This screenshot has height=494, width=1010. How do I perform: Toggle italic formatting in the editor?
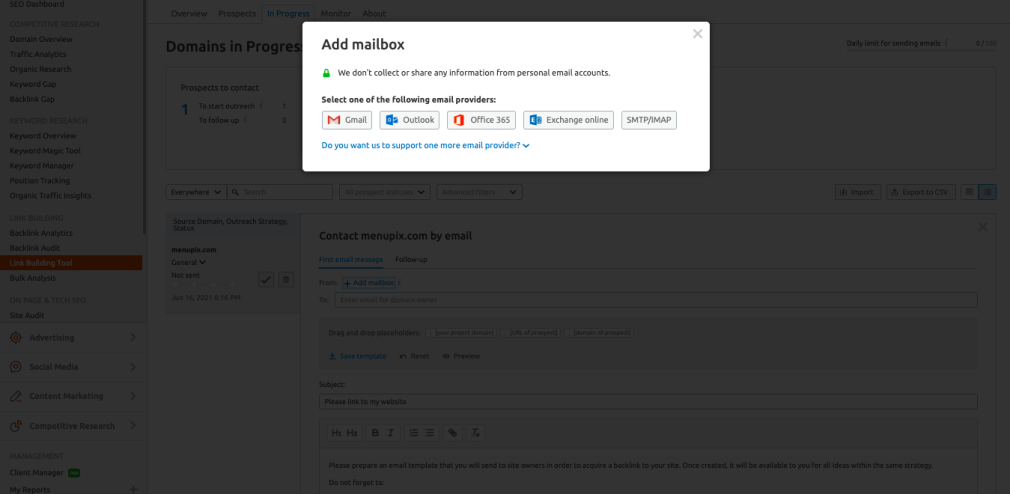click(x=390, y=433)
